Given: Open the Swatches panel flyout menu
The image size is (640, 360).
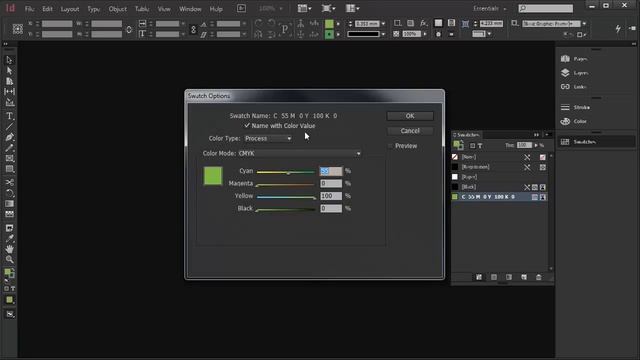Looking at the screenshot, I should click(x=547, y=135).
